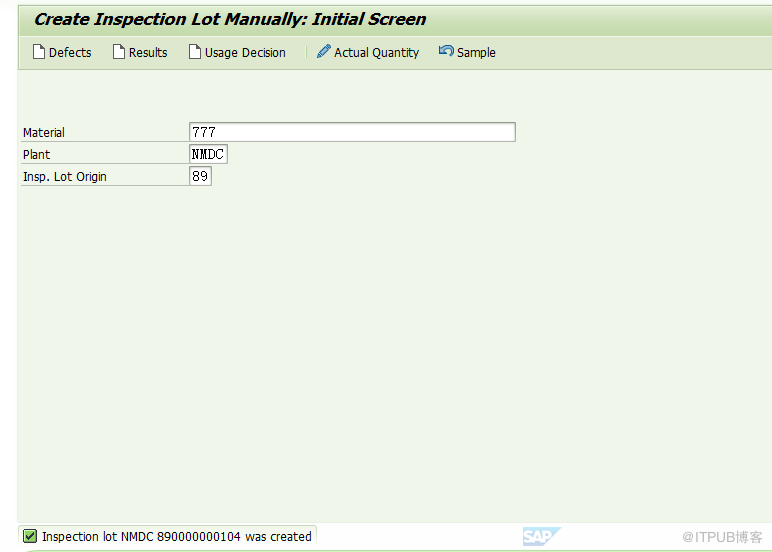The height and width of the screenshot is (552, 772).
Task: Click the Plant field label
Action: coord(36,155)
